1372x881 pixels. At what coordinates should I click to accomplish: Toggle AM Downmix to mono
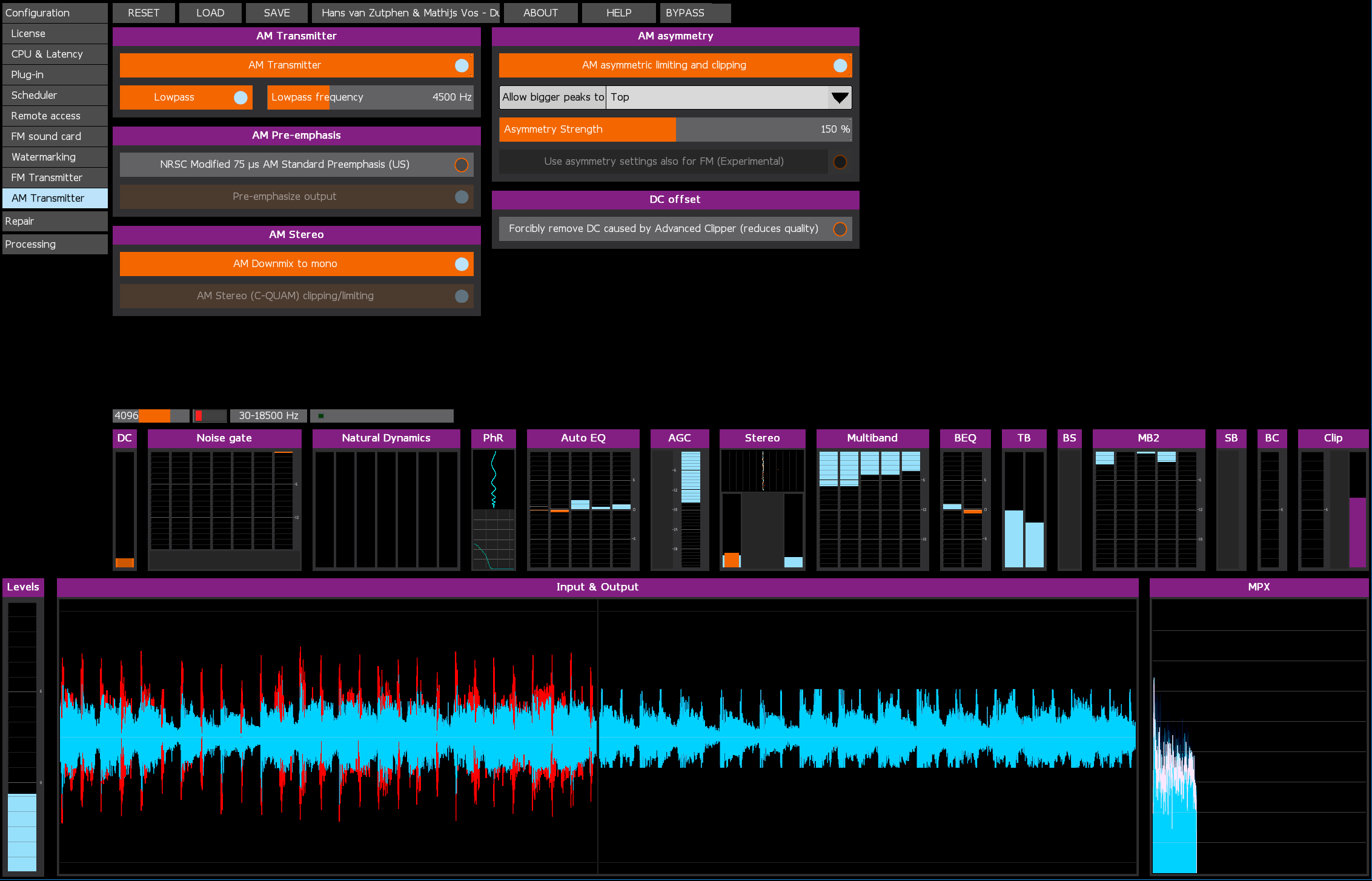[296, 264]
